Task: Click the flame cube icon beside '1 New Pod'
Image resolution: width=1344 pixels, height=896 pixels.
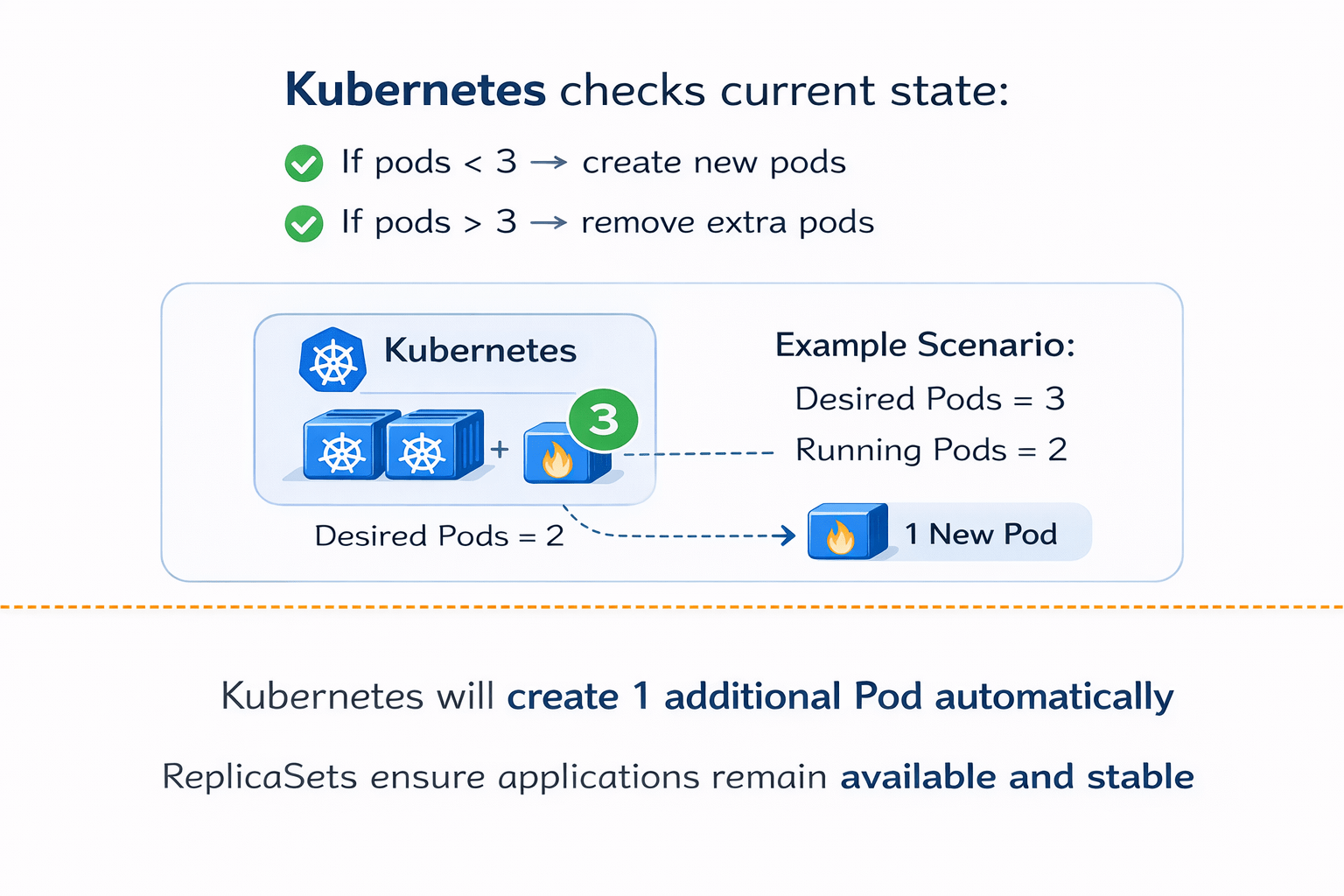Action: [848, 531]
